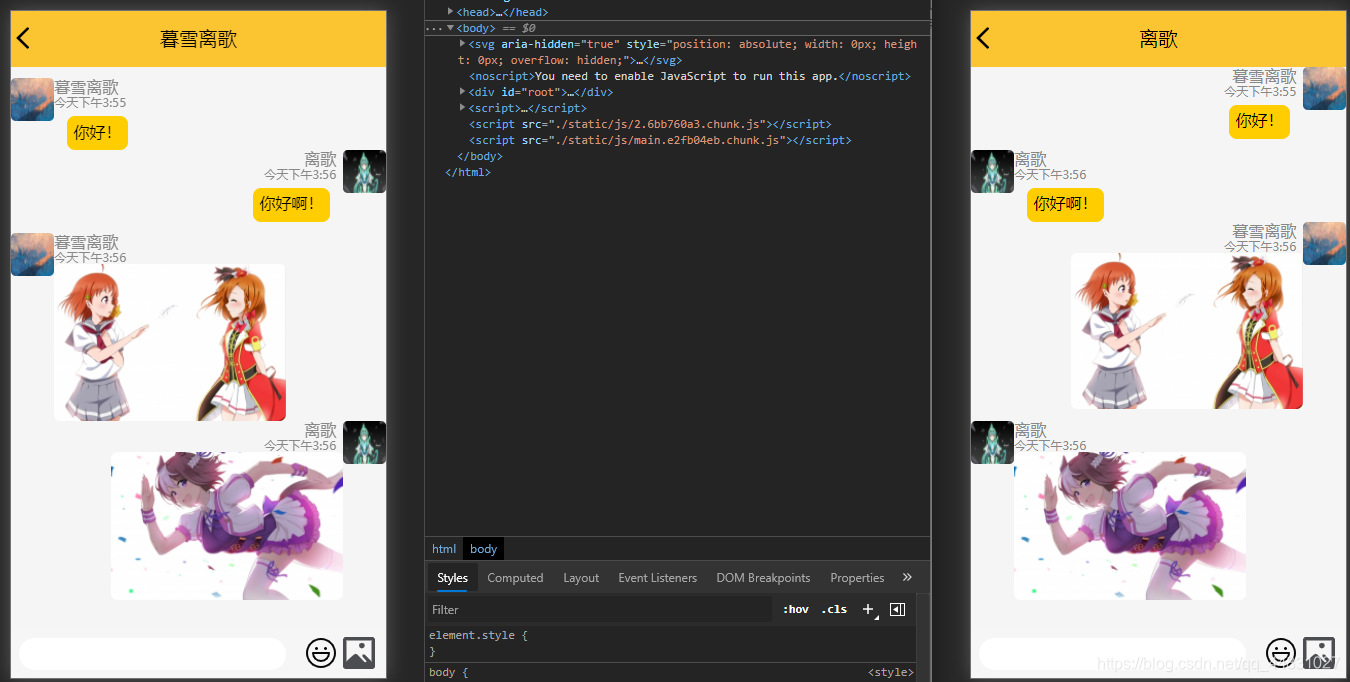Click the message input in right chat
The height and width of the screenshot is (682, 1350).
(1112, 653)
